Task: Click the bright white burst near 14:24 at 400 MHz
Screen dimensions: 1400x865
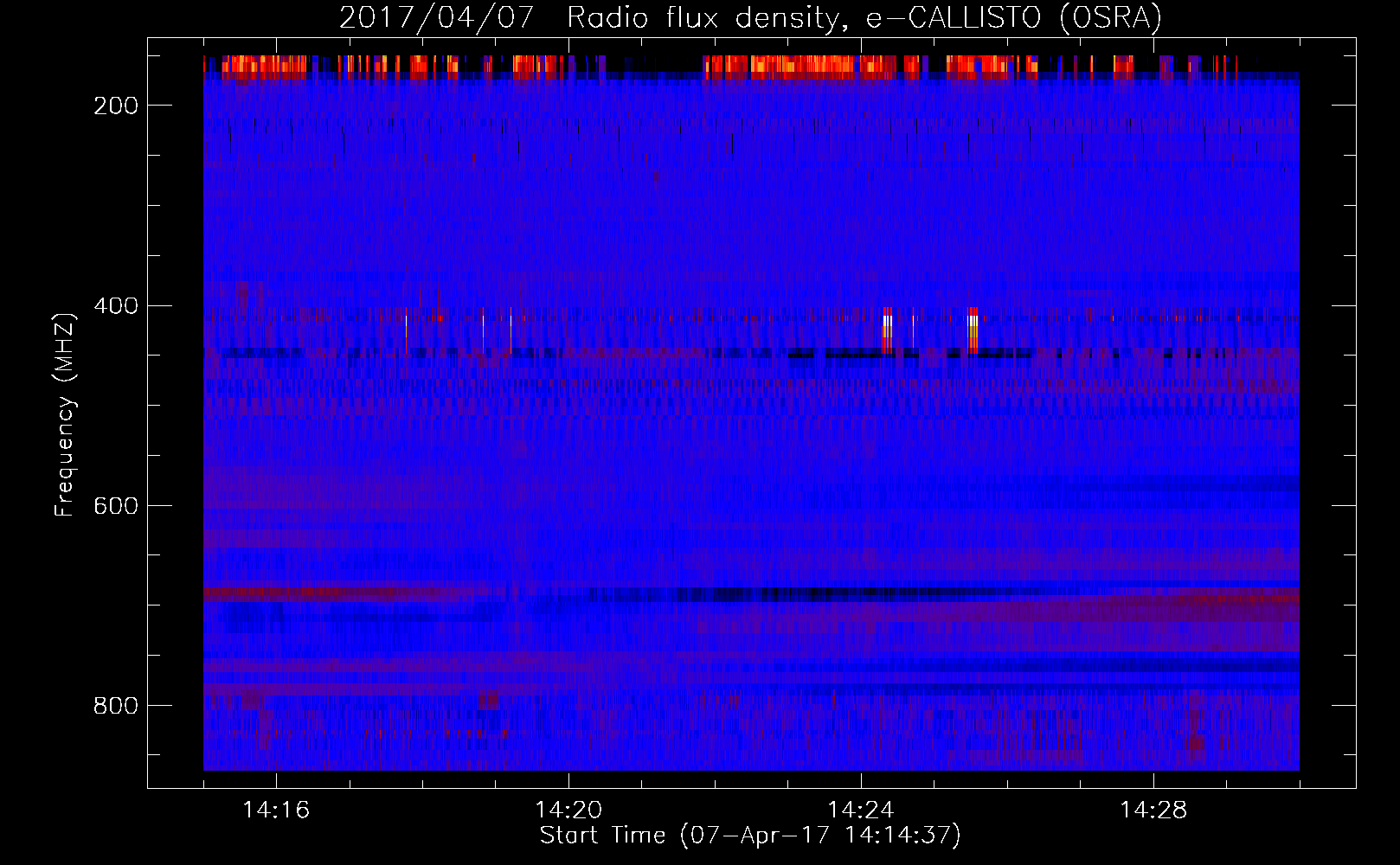Action: pyautogui.click(x=888, y=330)
